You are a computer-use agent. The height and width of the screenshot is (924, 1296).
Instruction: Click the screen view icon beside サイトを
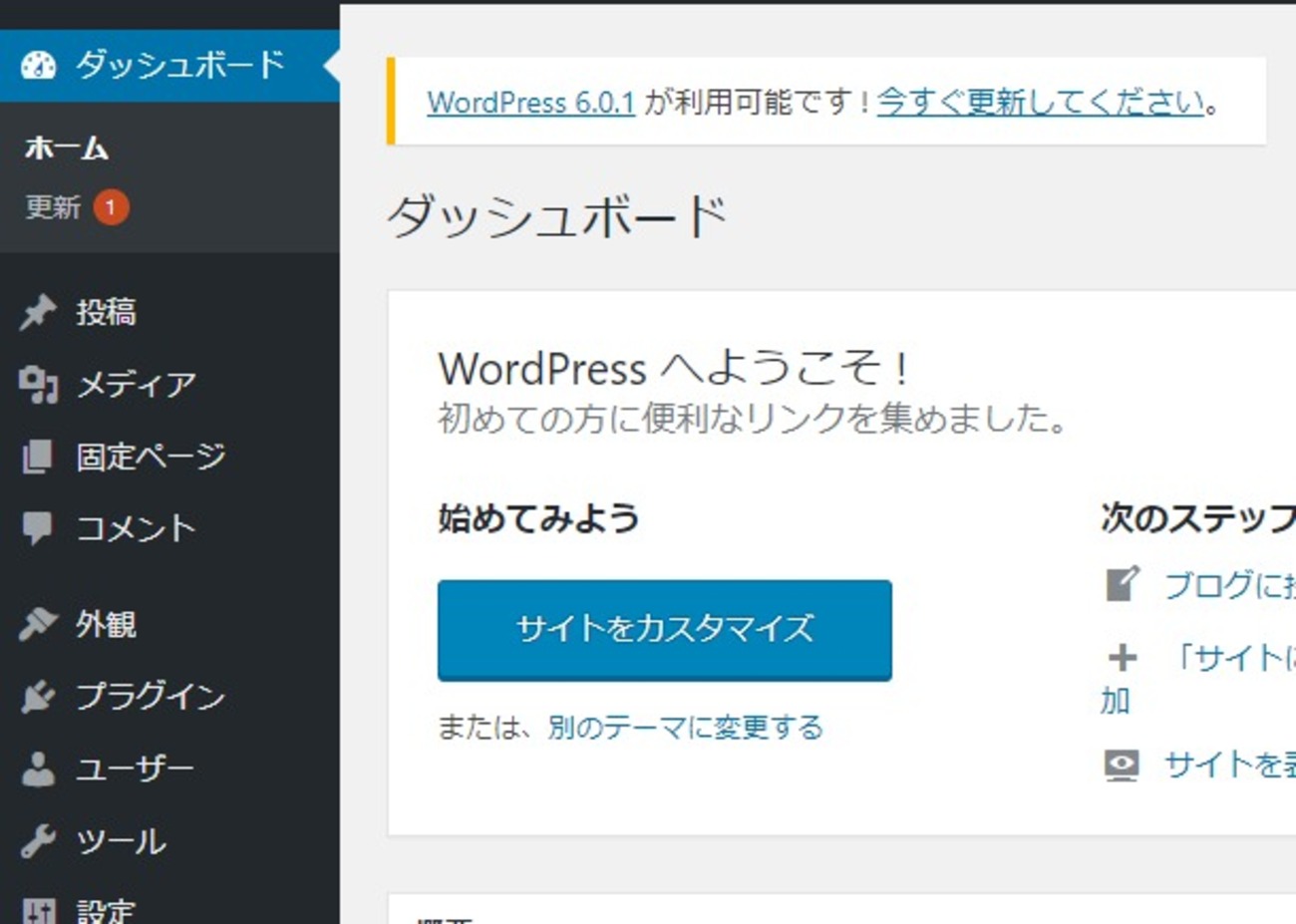point(1122,766)
